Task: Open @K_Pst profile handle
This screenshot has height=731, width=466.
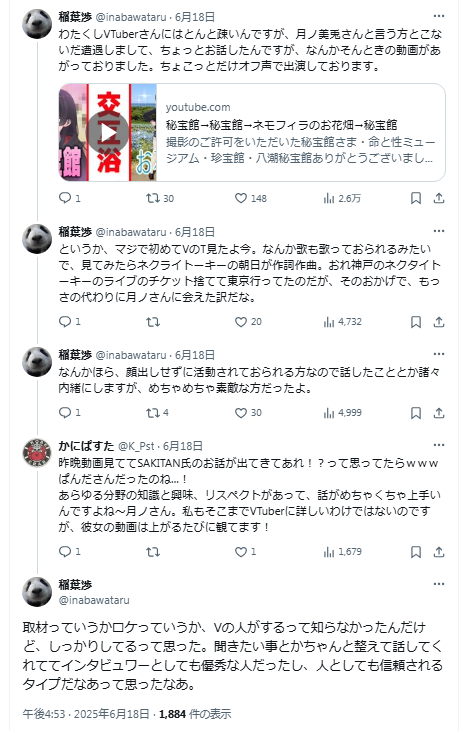Action: click(136, 446)
